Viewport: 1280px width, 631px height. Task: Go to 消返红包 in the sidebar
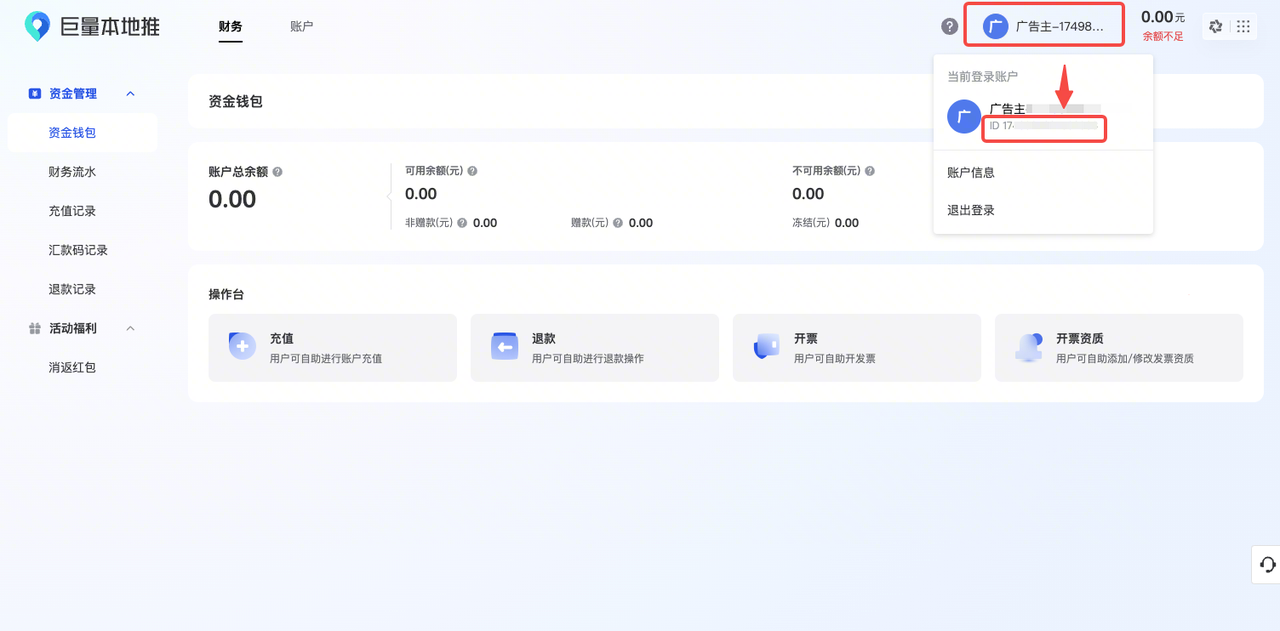(72, 368)
